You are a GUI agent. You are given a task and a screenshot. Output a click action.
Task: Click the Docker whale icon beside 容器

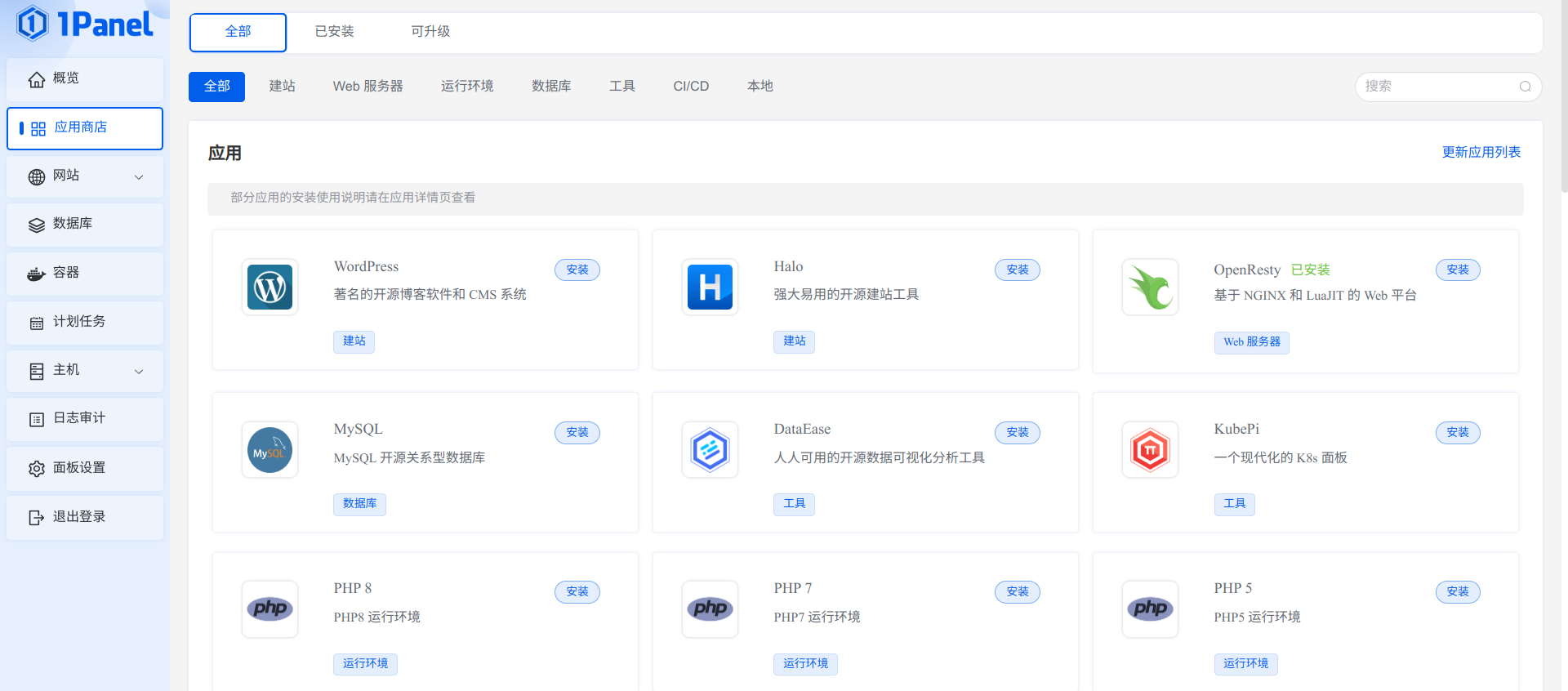pyautogui.click(x=36, y=274)
